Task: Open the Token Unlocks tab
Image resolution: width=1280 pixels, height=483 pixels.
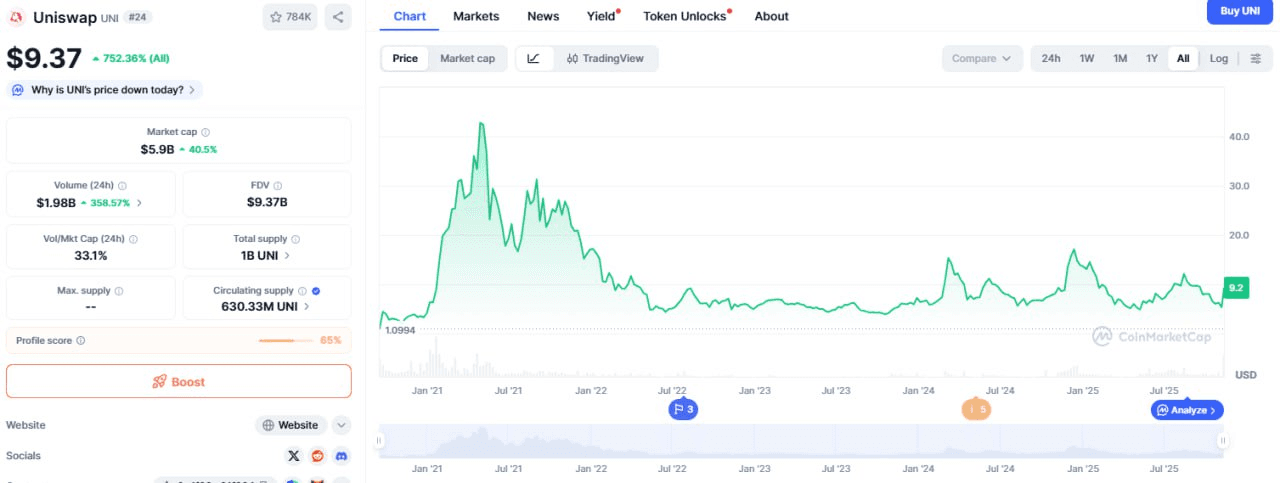Action: click(685, 16)
